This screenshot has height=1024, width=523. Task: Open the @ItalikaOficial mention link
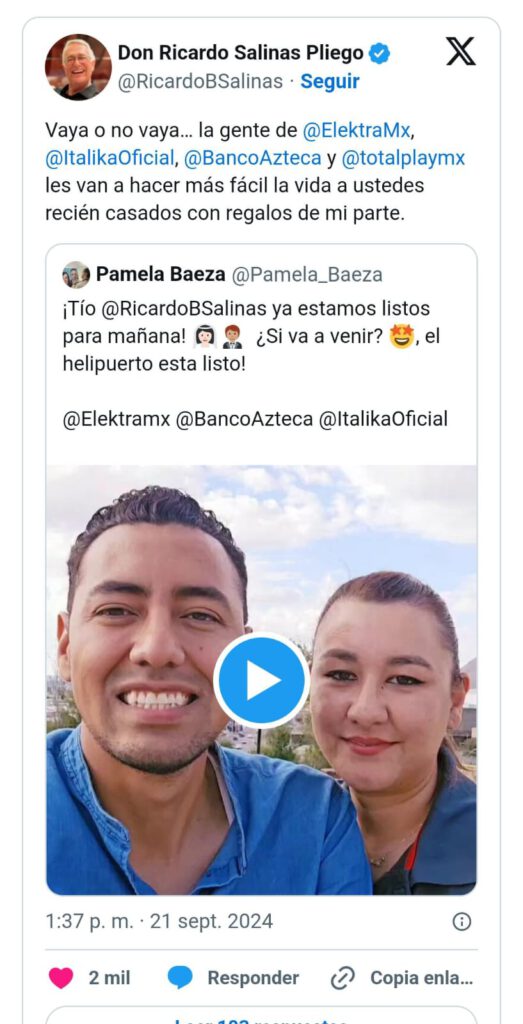[x=110, y=158]
